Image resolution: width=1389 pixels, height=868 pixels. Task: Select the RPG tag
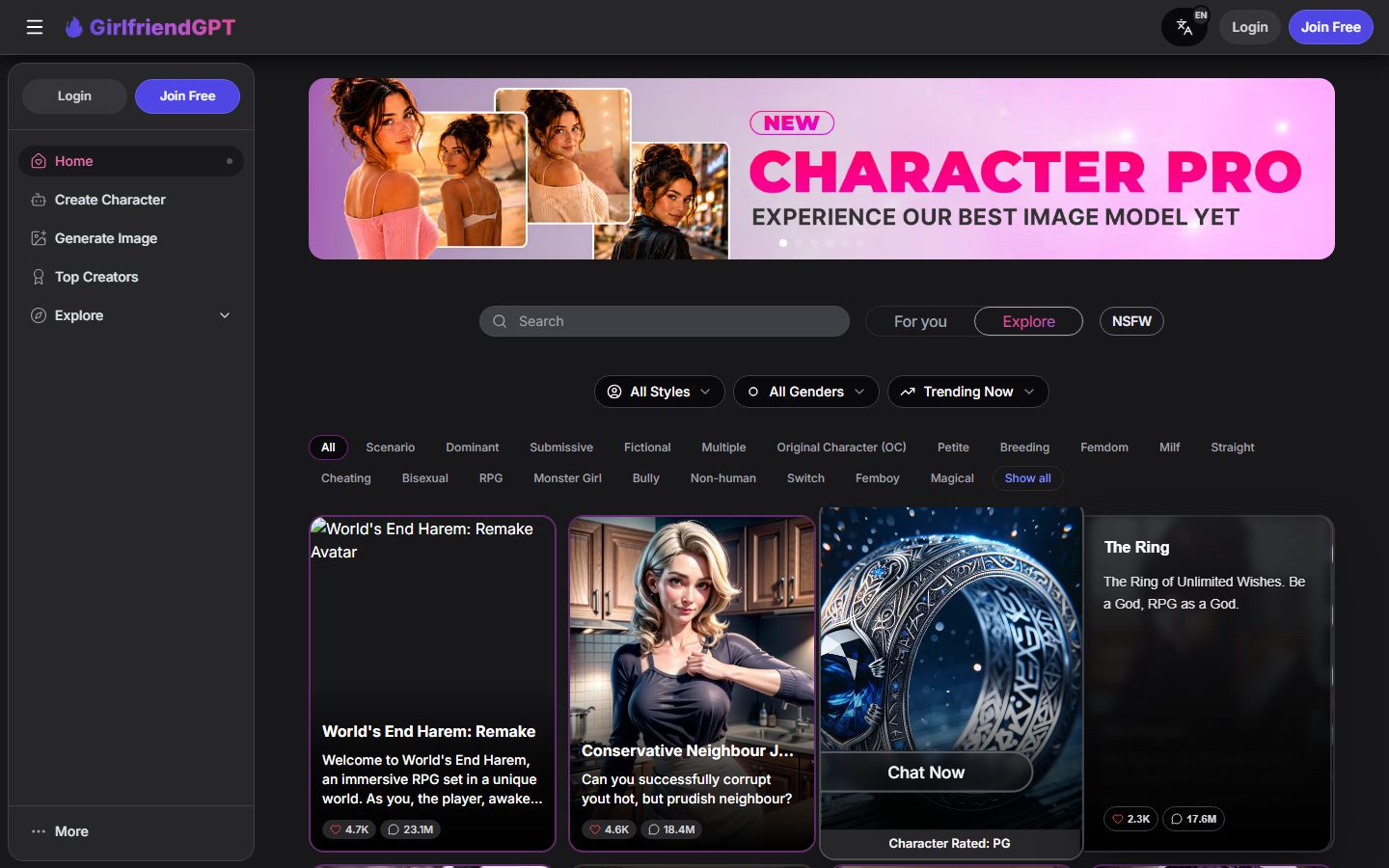point(491,478)
